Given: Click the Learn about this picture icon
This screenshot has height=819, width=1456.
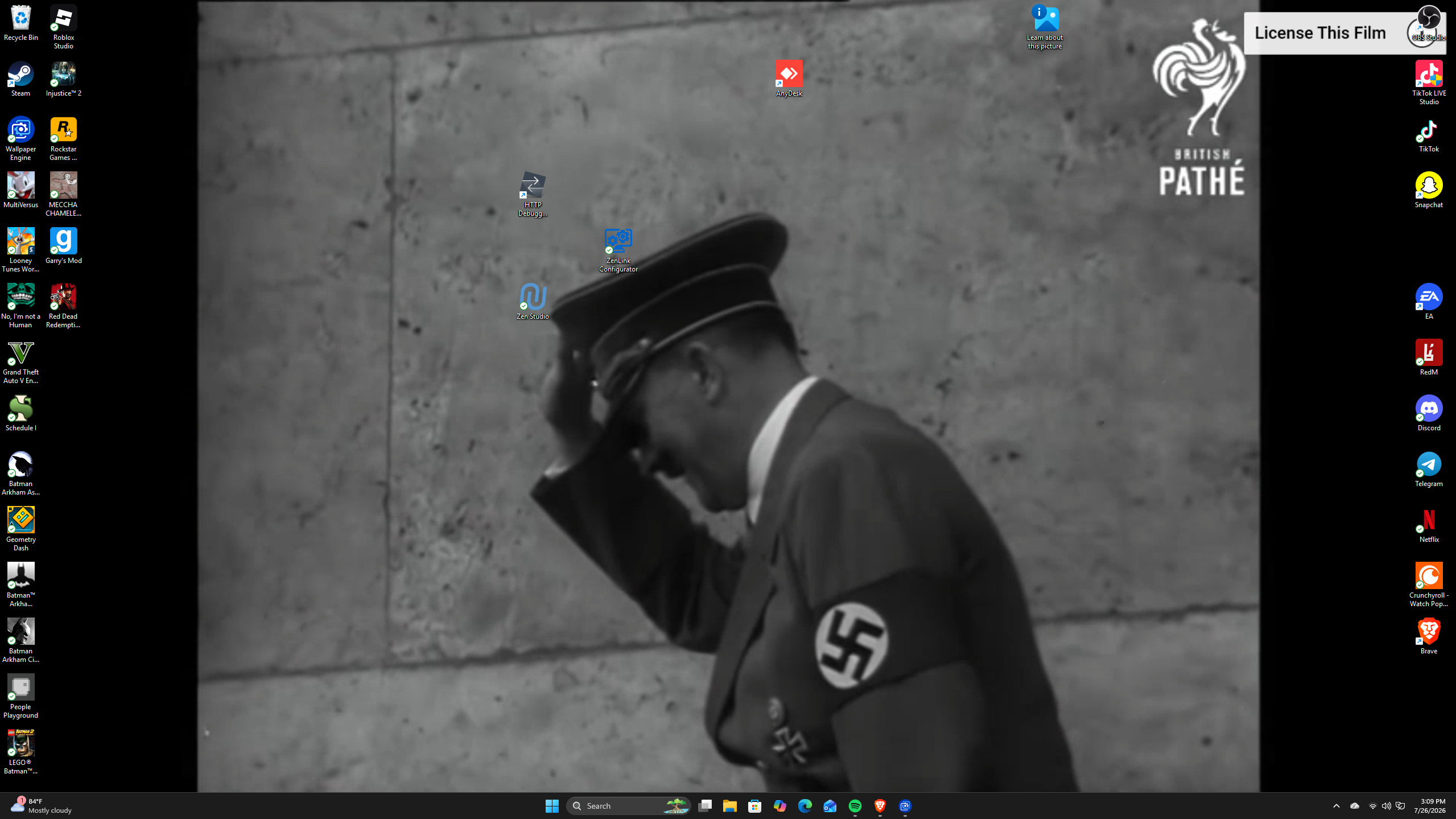Looking at the screenshot, I should coord(1045,27).
